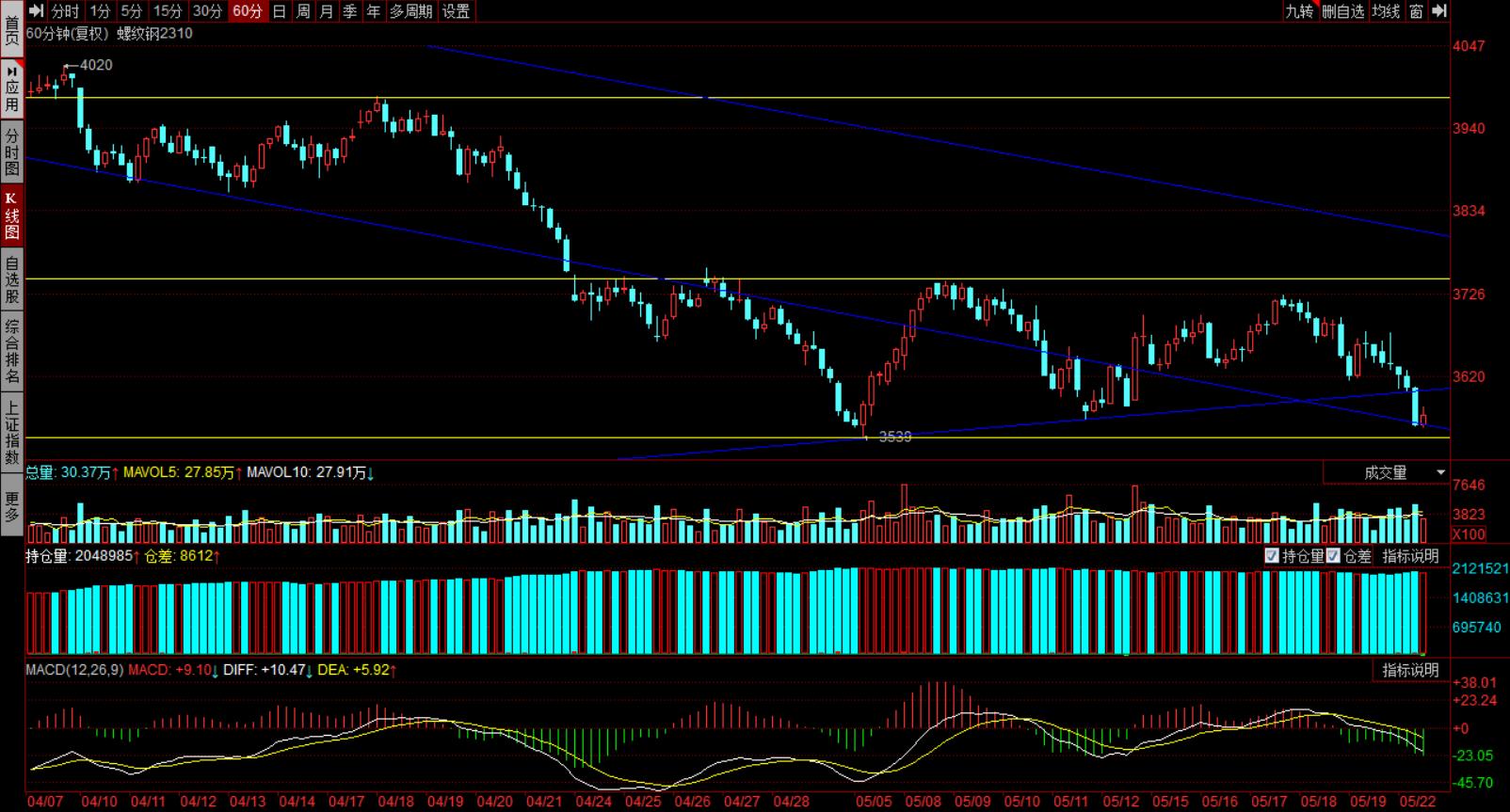This screenshot has height=812, width=1510.
Task: Click the 4020 high price marker
Action: pos(94,65)
